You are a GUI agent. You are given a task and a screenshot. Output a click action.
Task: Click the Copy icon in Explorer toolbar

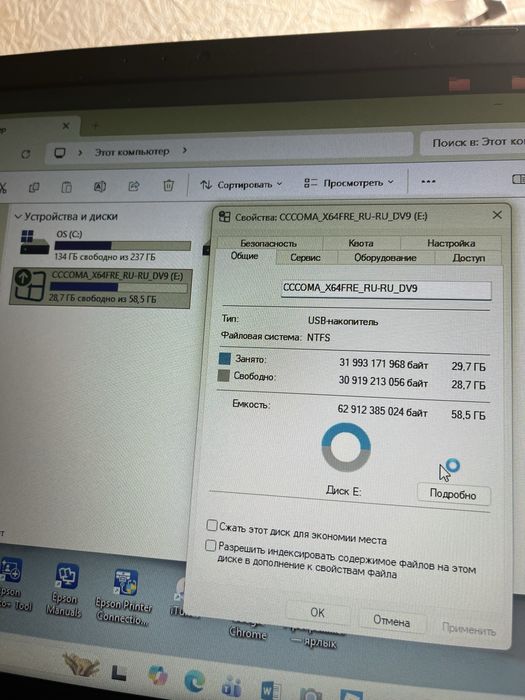34,187
